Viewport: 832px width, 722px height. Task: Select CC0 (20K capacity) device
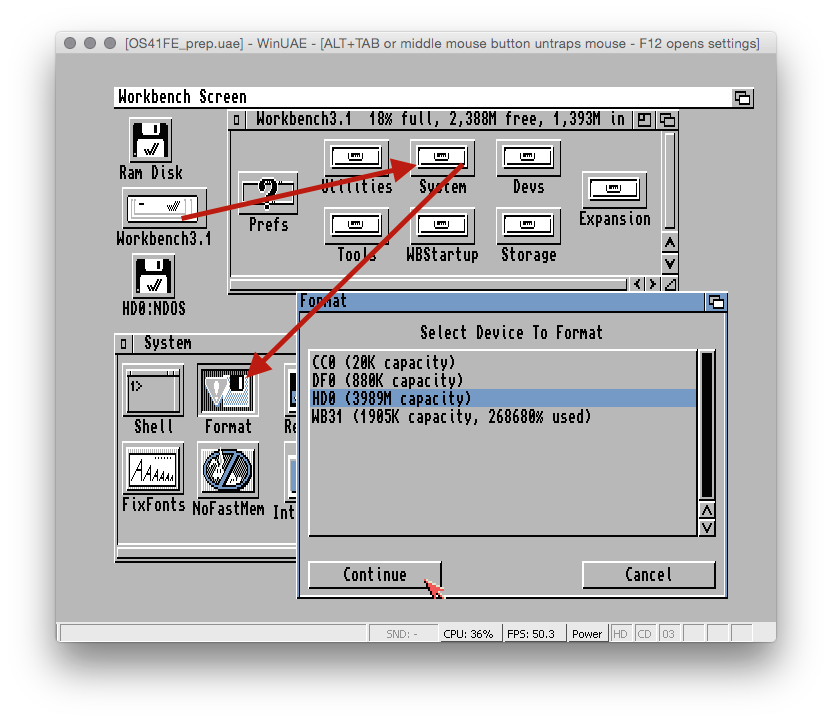pos(502,362)
